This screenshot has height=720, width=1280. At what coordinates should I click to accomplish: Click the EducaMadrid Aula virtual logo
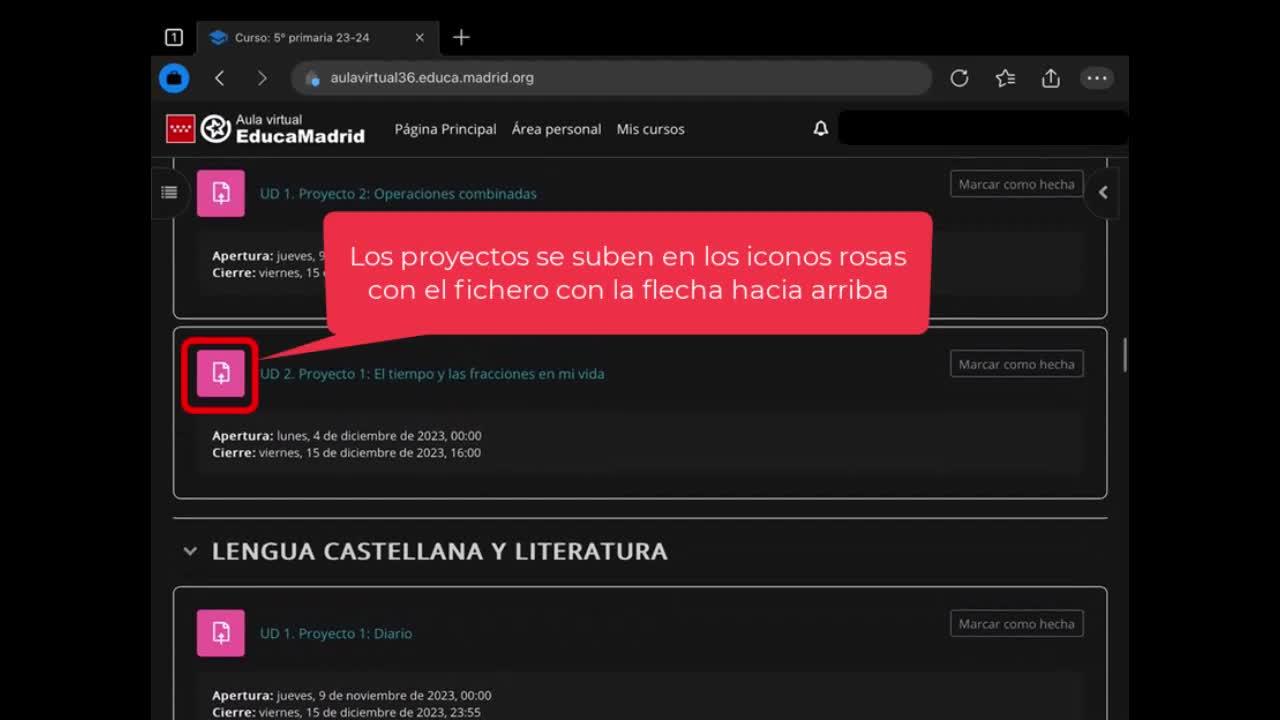265,128
